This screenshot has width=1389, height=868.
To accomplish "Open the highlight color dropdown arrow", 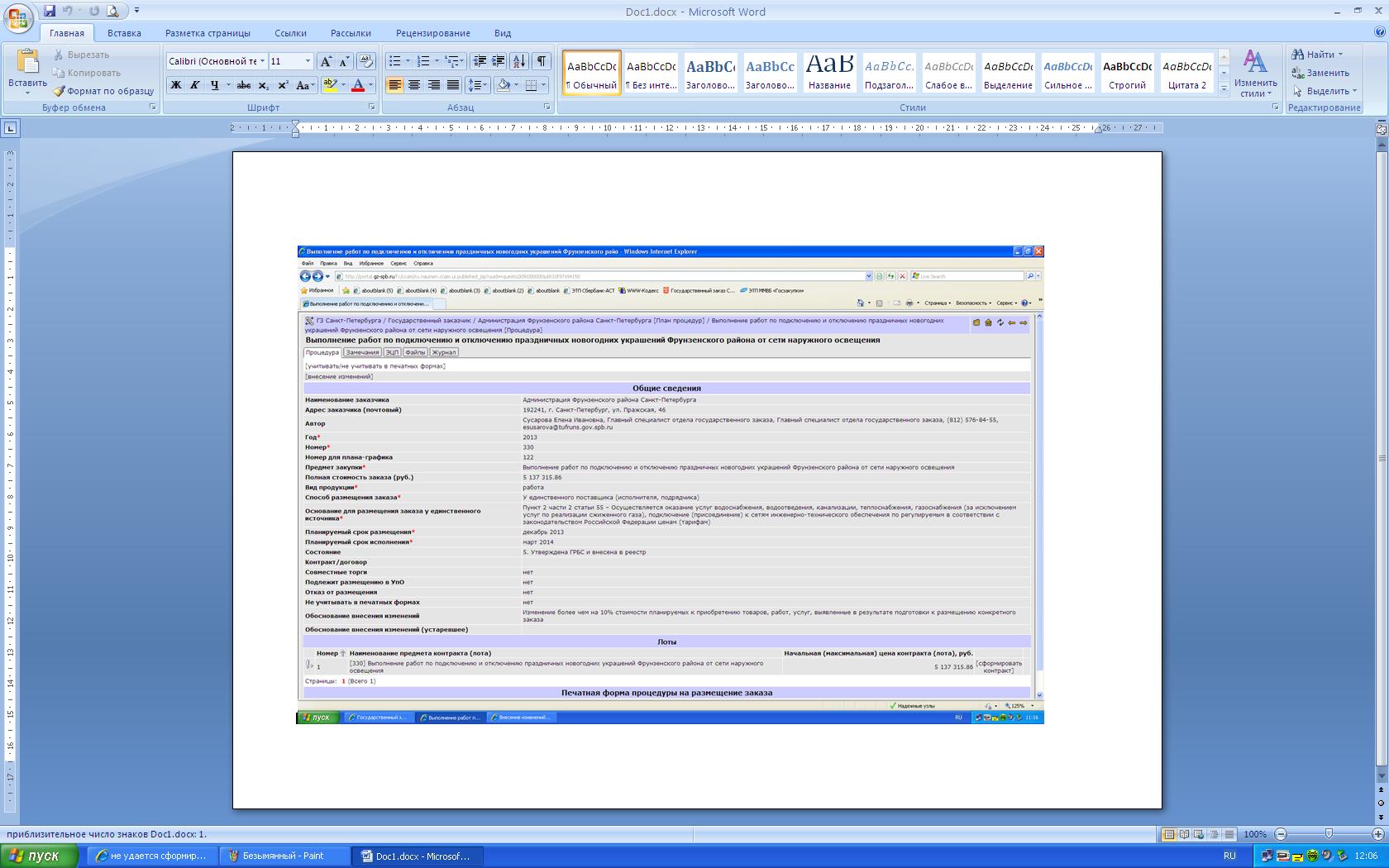I will tap(343, 85).
